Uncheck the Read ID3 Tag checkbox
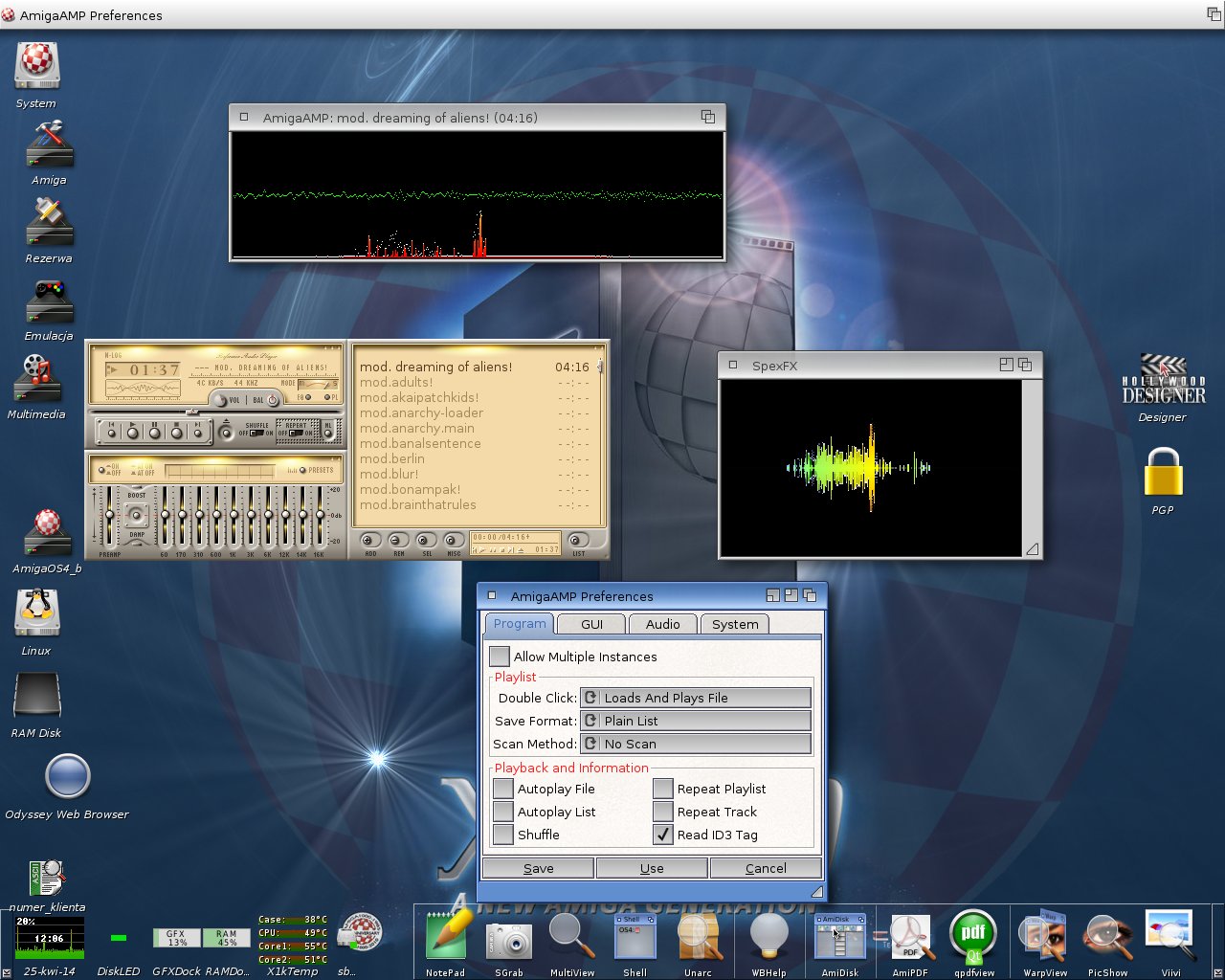The height and width of the screenshot is (980, 1225). 663,835
